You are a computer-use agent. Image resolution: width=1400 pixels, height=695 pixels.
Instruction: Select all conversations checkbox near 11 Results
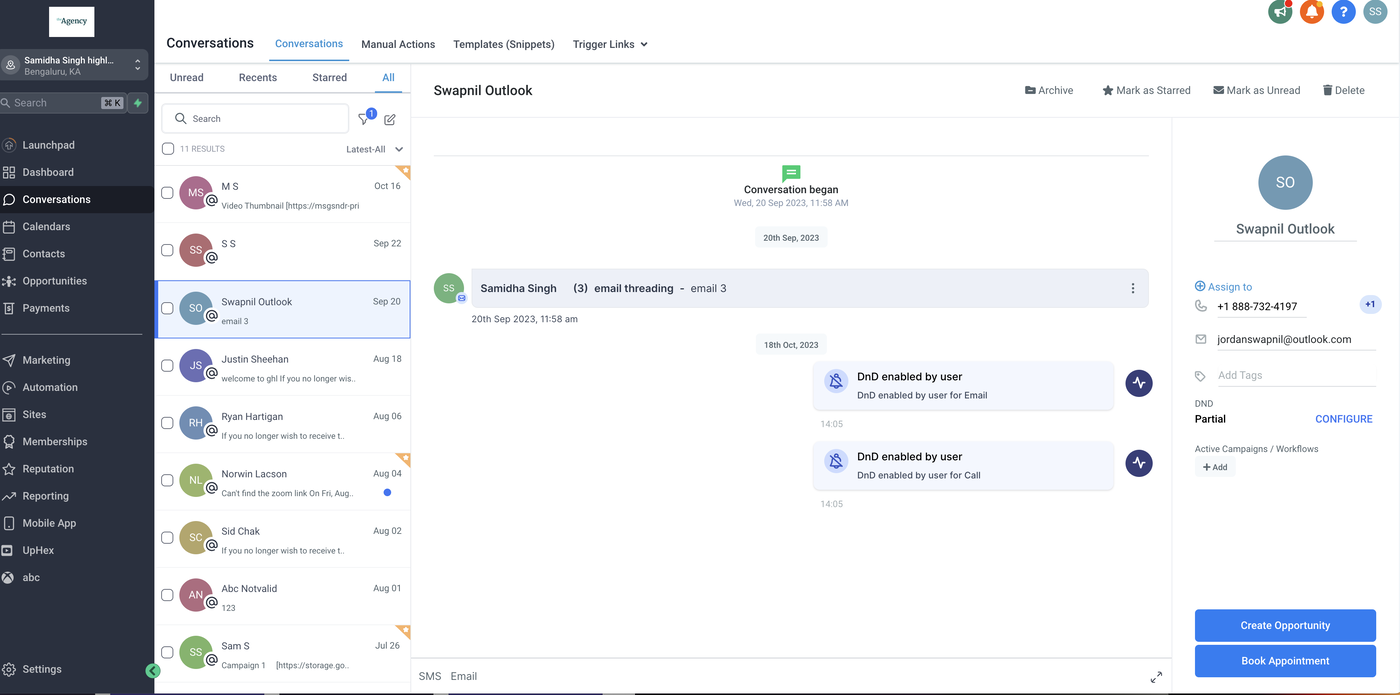(168, 149)
